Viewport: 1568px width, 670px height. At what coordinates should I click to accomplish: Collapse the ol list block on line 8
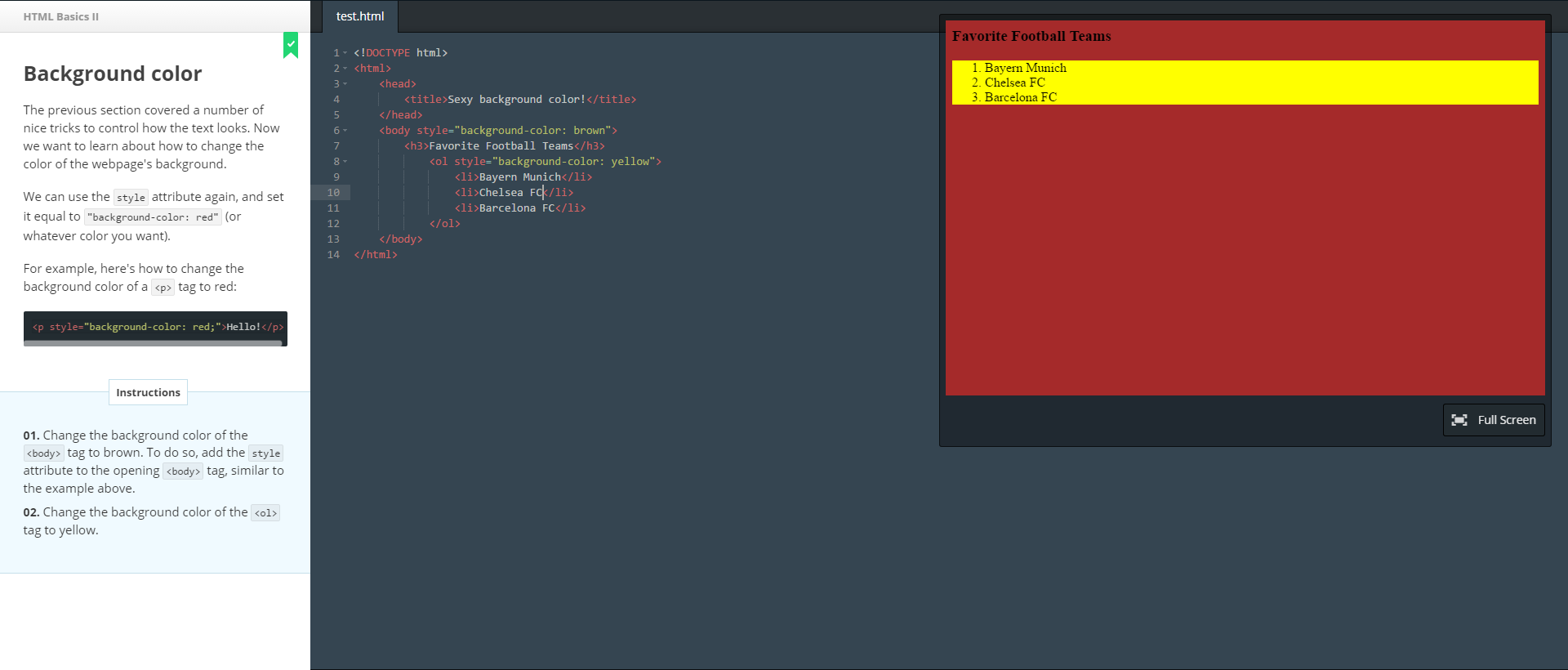pyautogui.click(x=345, y=162)
